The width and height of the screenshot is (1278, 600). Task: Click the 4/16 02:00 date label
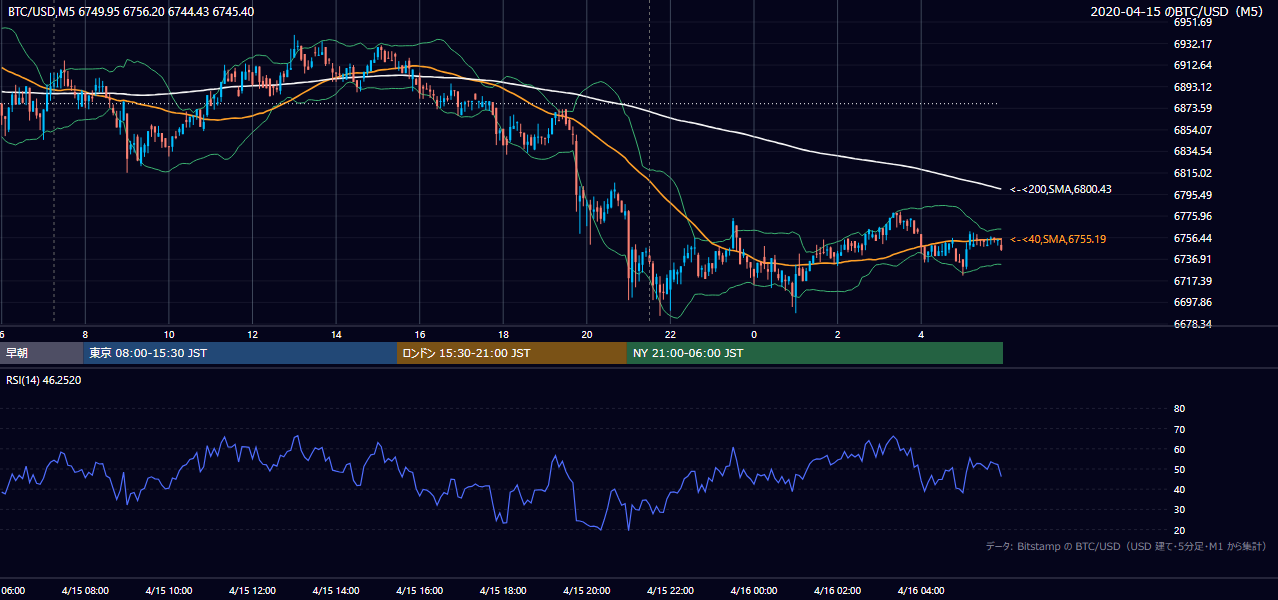[837, 591]
